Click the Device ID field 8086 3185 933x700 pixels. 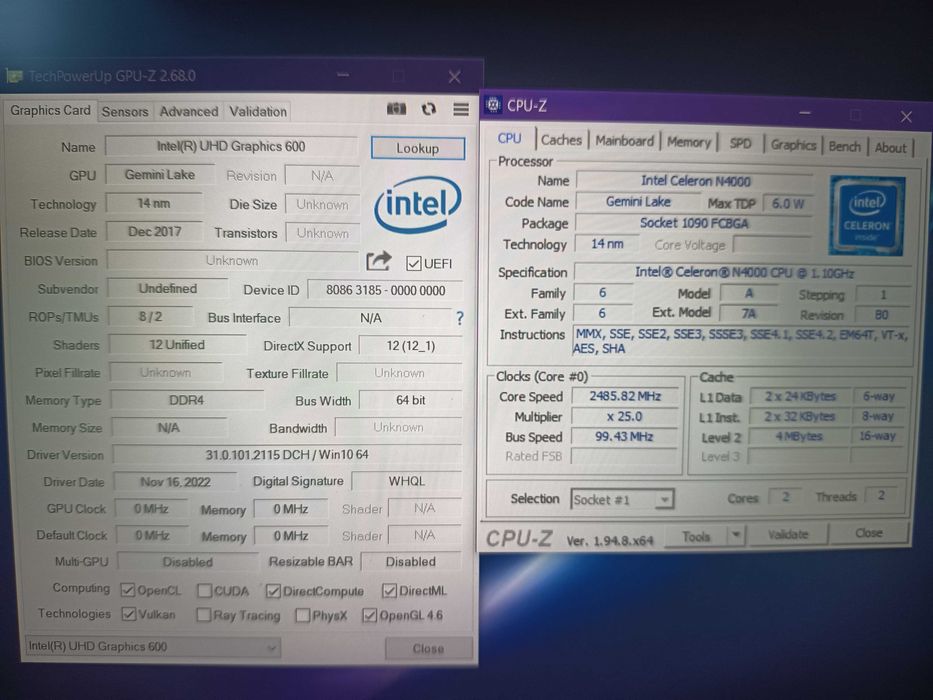(386, 290)
